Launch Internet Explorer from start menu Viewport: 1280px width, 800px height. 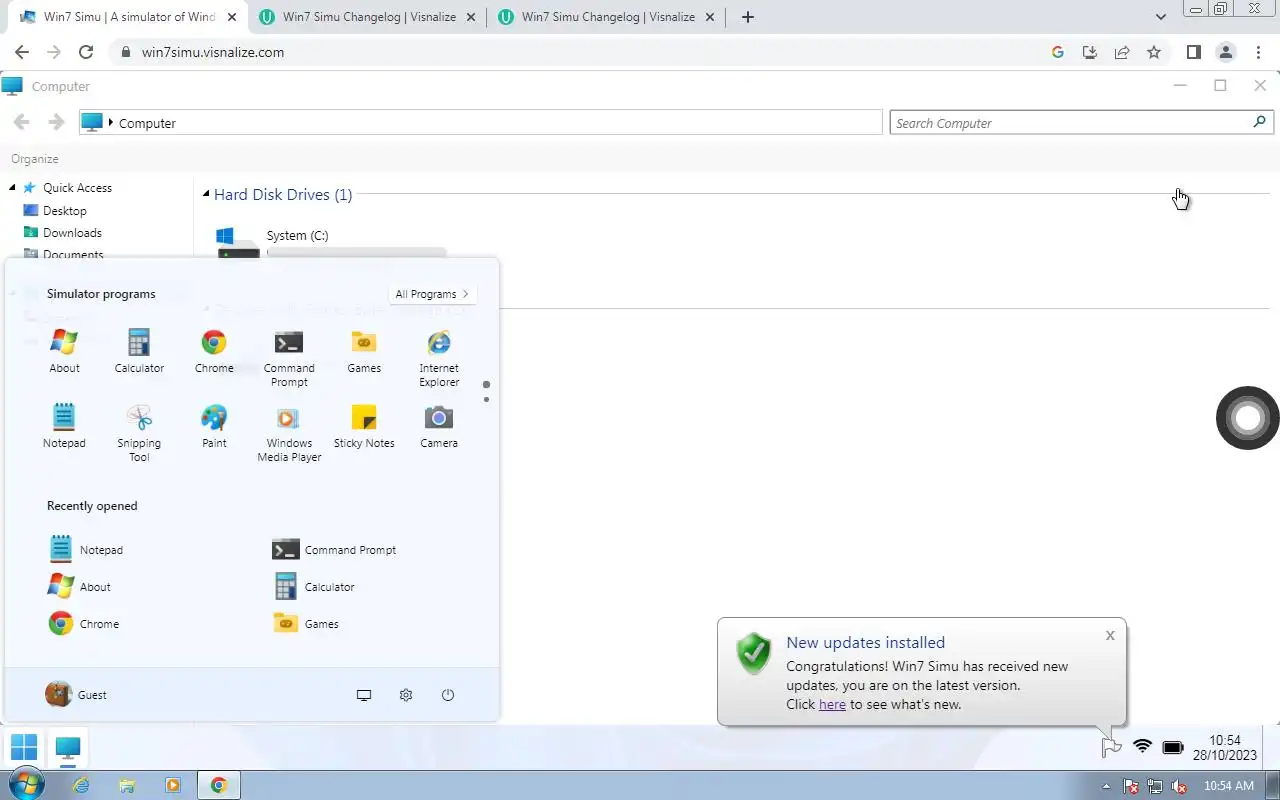click(439, 359)
